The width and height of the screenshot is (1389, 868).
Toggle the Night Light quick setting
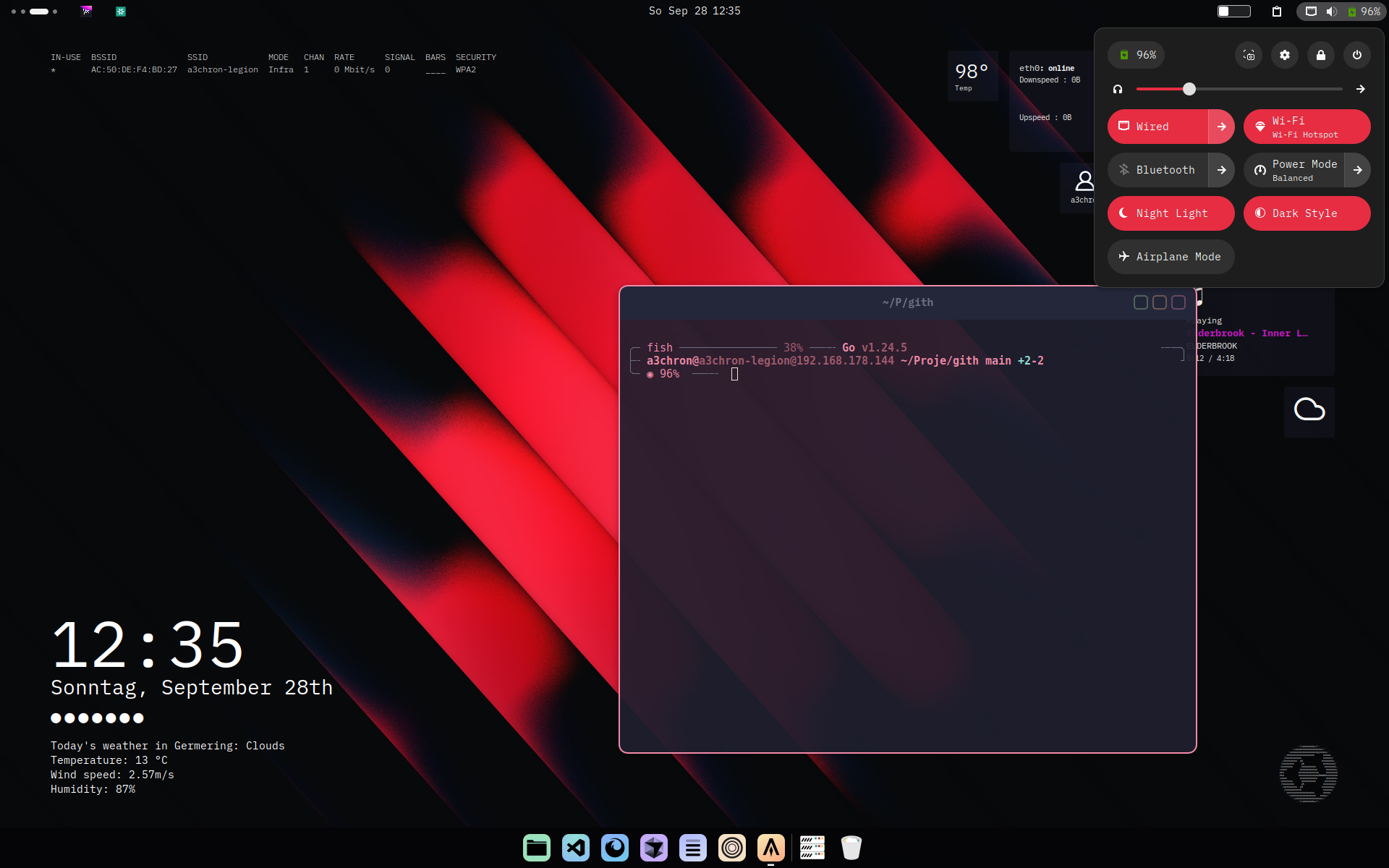point(1171,213)
